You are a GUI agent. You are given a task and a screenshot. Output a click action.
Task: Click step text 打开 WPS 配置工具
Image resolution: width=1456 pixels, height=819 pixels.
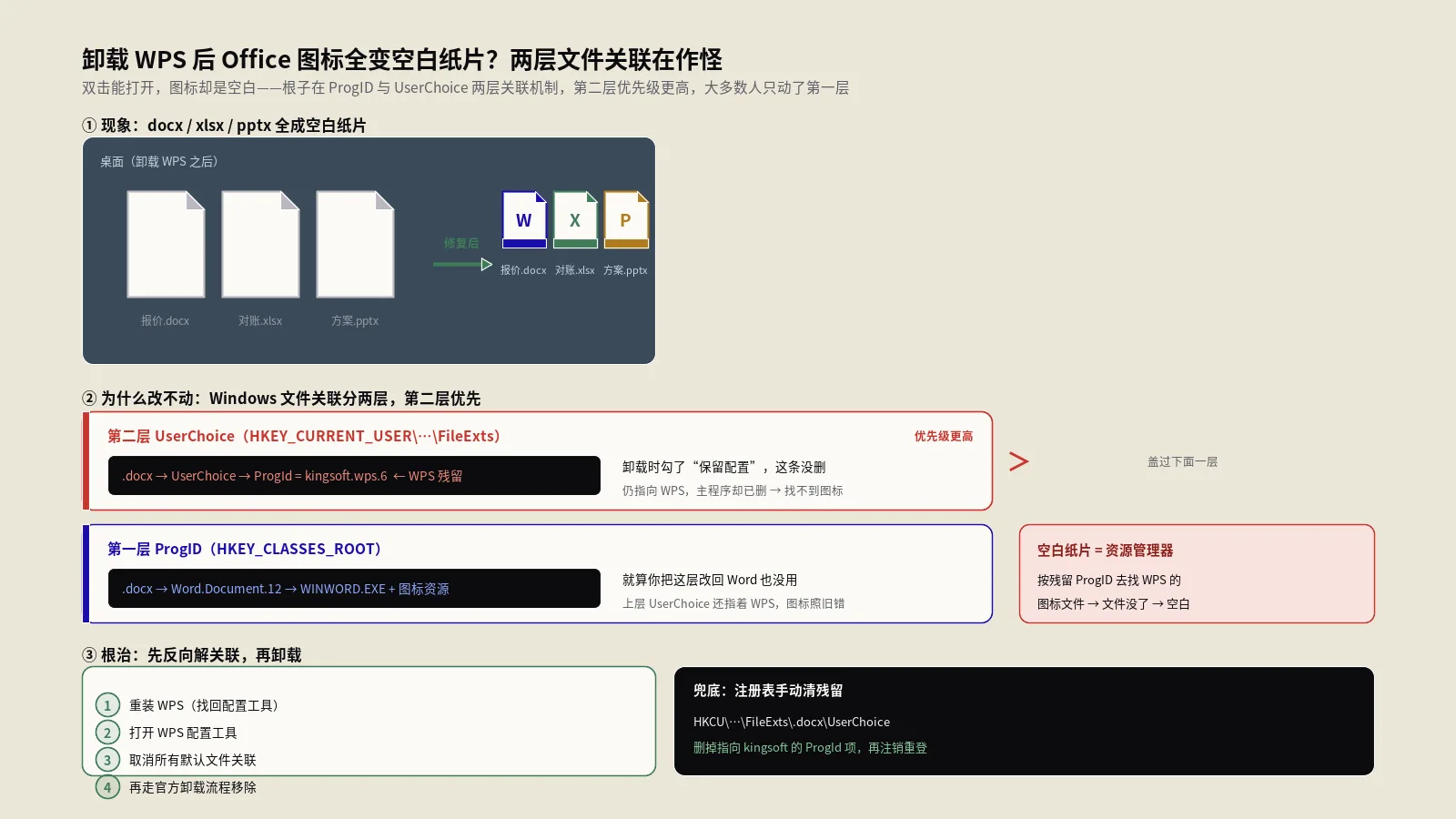(183, 733)
